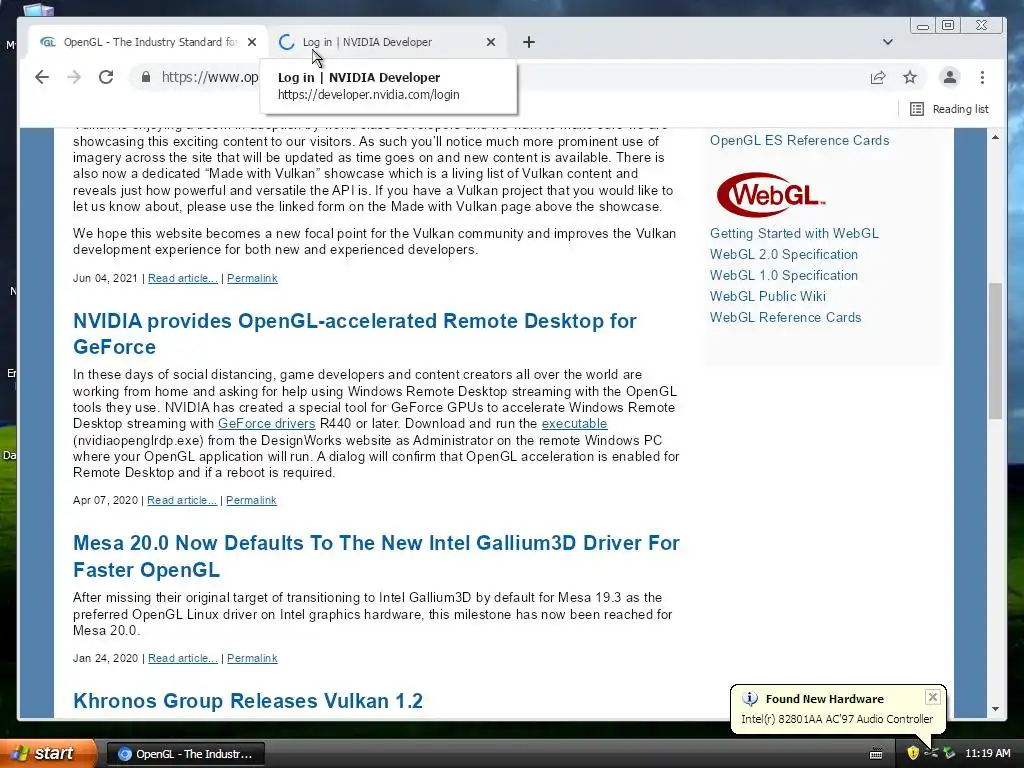
Task: Open the Chrome profile avatar
Action: coord(950,77)
